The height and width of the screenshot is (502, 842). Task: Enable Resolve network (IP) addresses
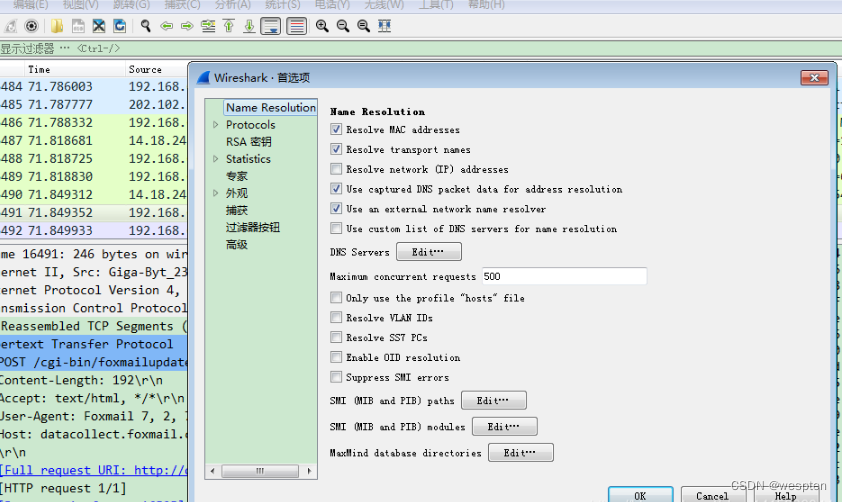click(336, 169)
